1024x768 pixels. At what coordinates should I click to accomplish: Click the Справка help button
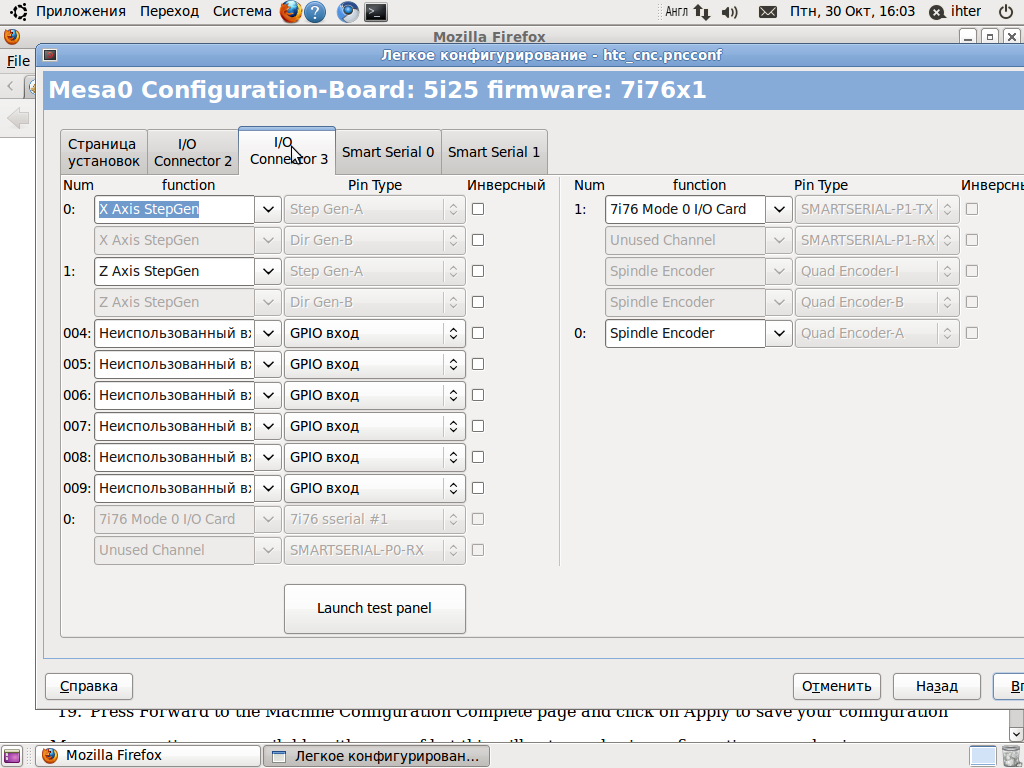click(89, 686)
